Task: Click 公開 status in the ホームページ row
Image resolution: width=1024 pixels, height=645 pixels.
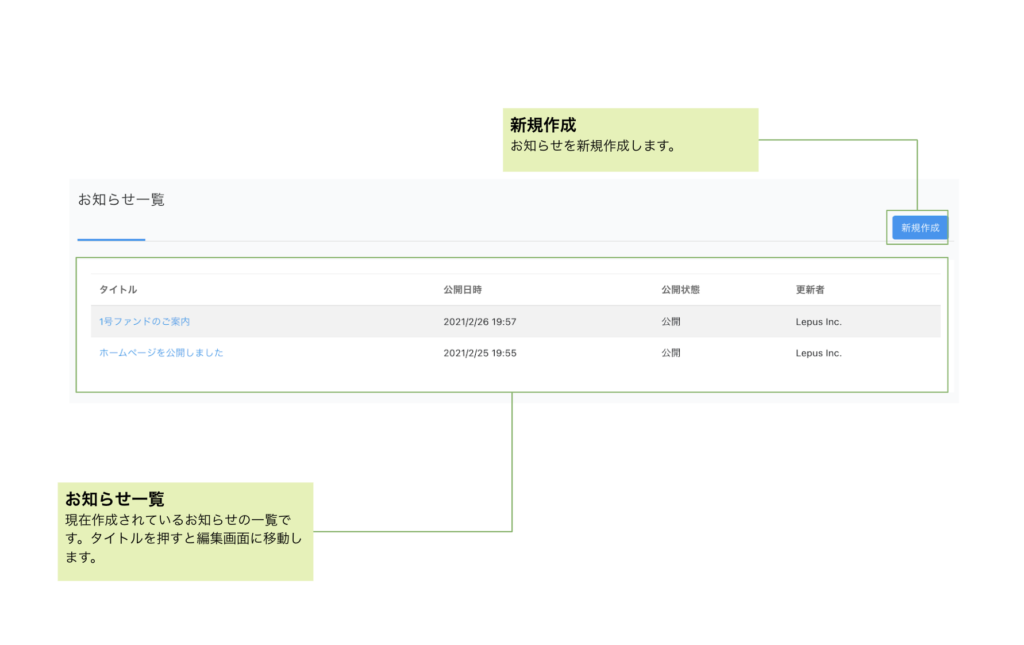Action: (670, 353)
